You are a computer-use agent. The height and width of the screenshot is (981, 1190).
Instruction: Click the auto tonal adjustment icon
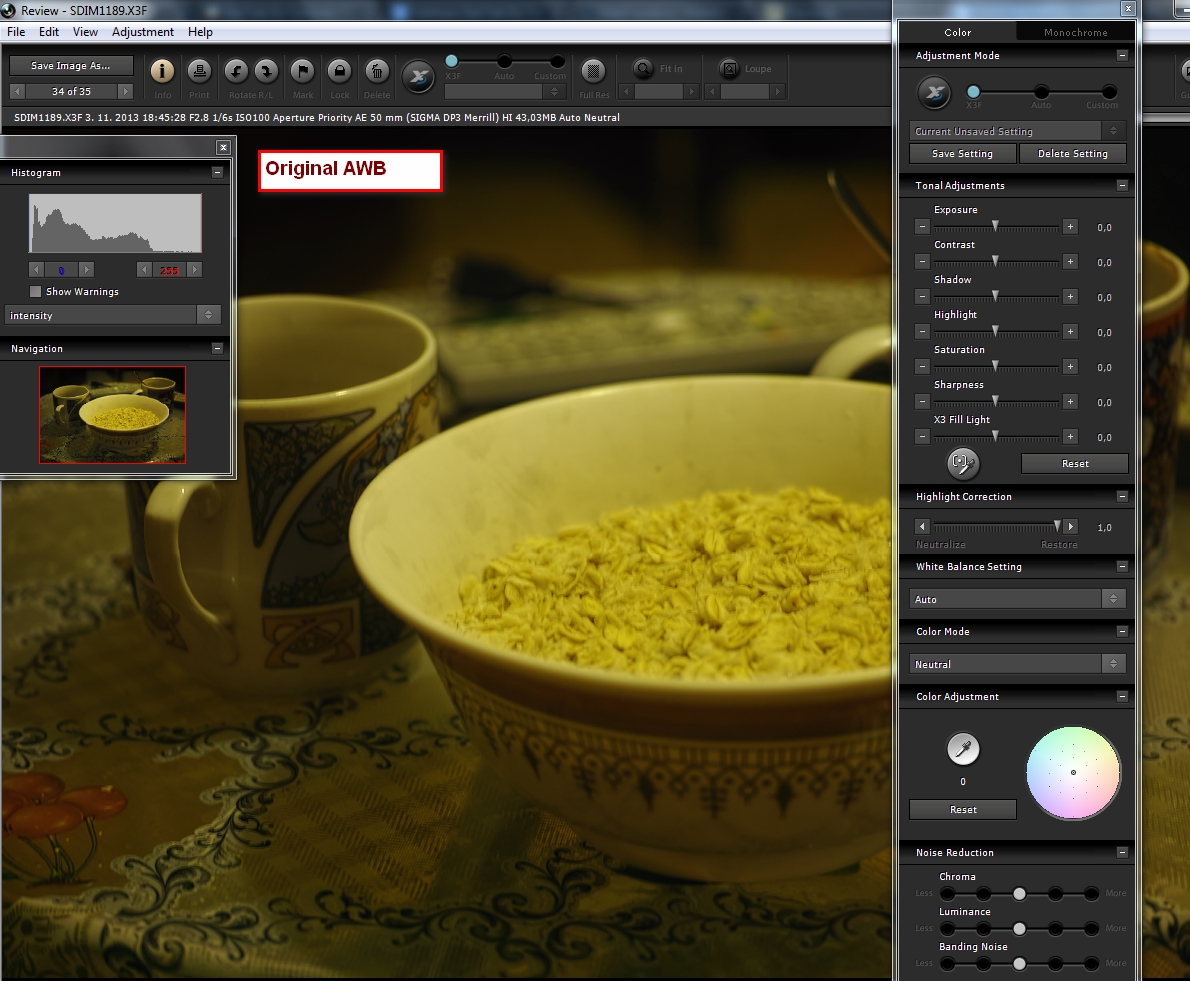point(963,462)
